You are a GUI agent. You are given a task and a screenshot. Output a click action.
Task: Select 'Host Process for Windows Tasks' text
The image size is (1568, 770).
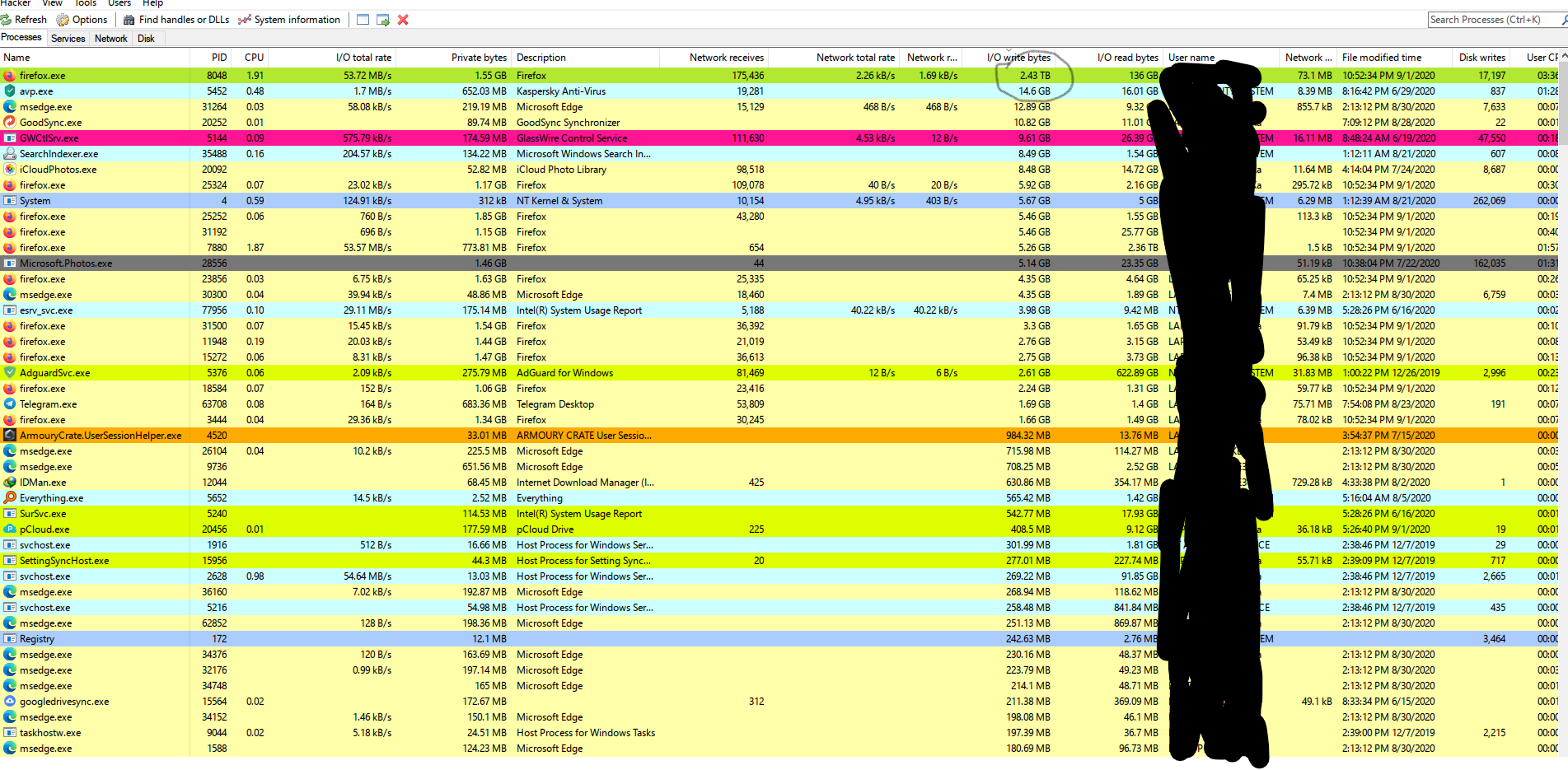[x=586, y=733]
